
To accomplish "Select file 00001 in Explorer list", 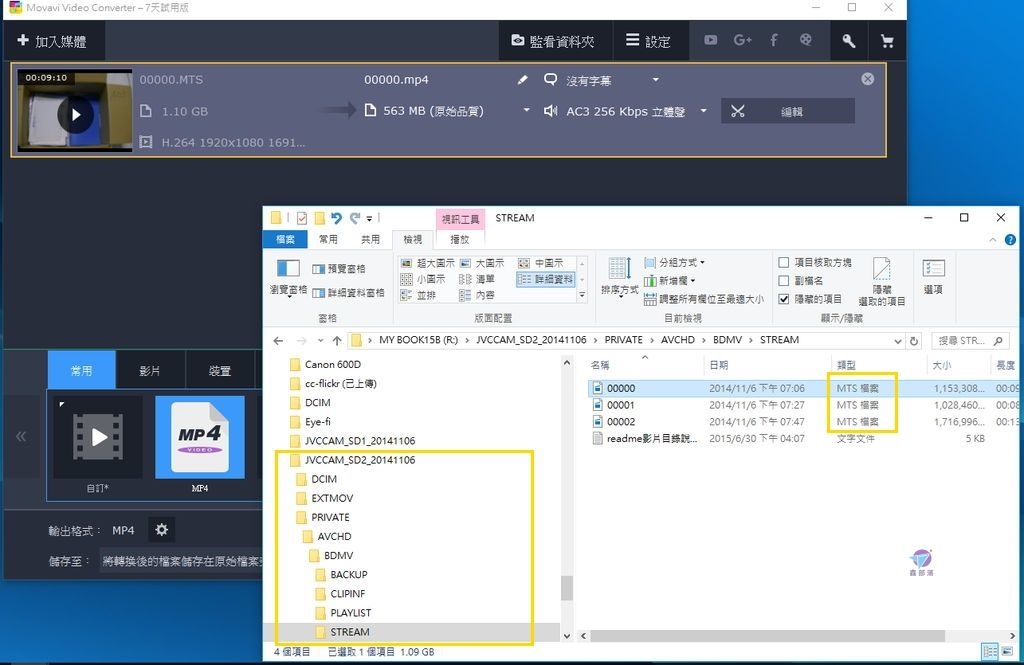I will coord(620,405).
